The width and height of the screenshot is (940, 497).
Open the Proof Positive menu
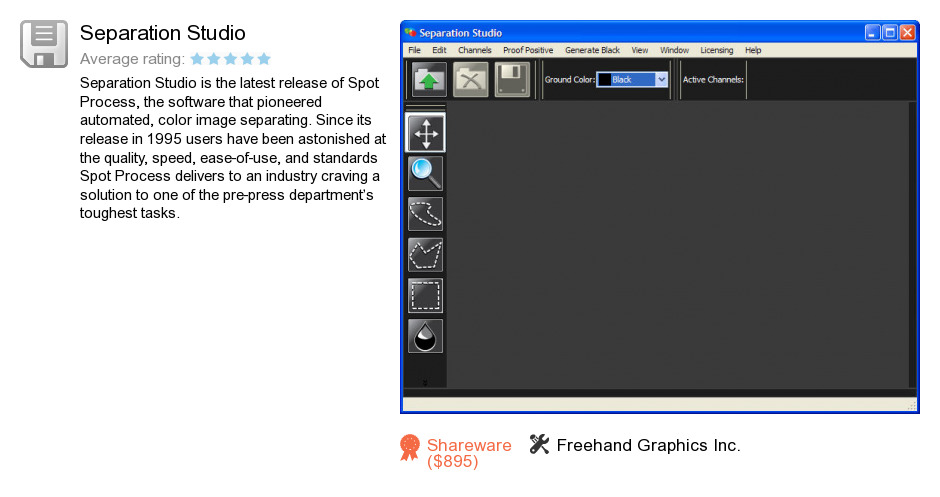coord(528,50)
